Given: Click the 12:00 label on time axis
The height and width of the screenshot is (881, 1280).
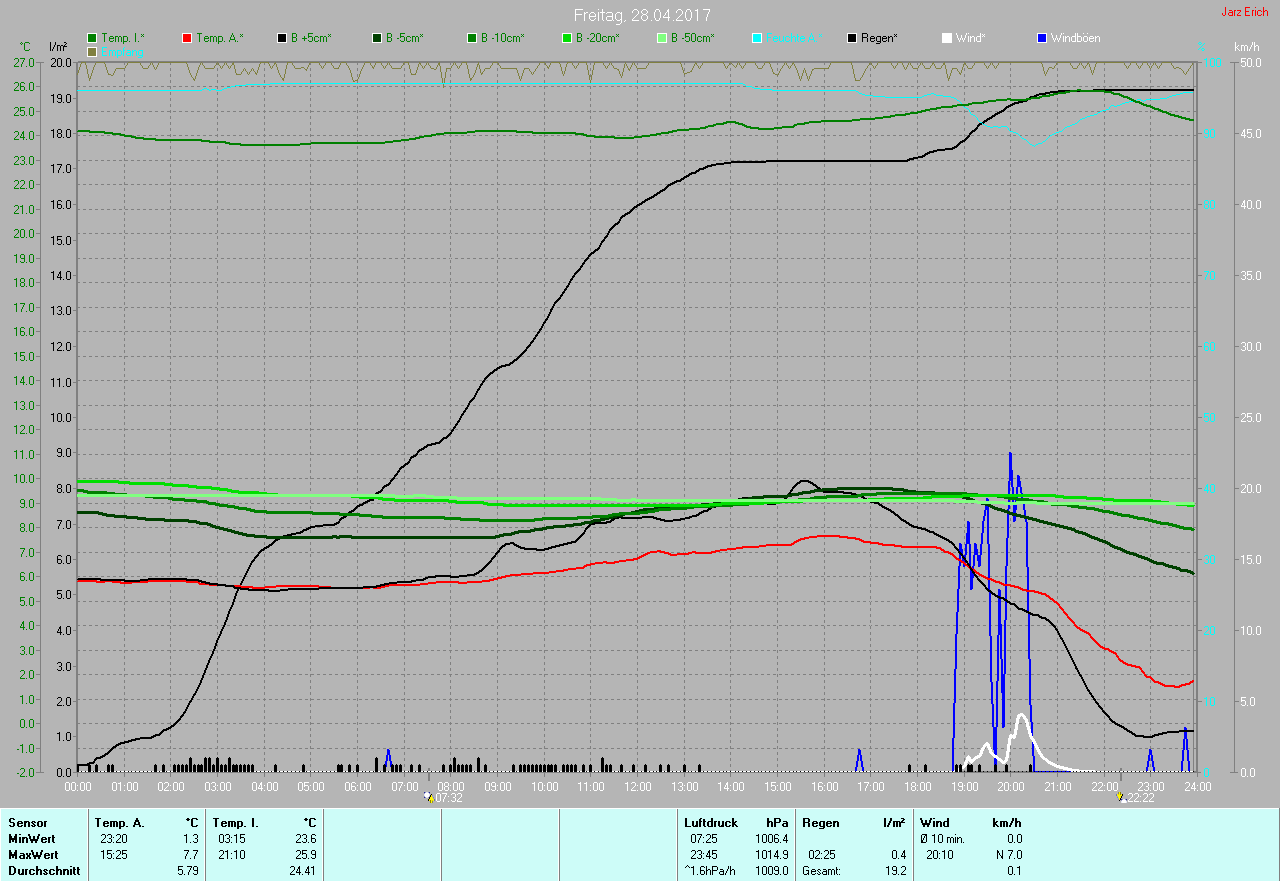Looking at the screenshot, I should point(638,787).
